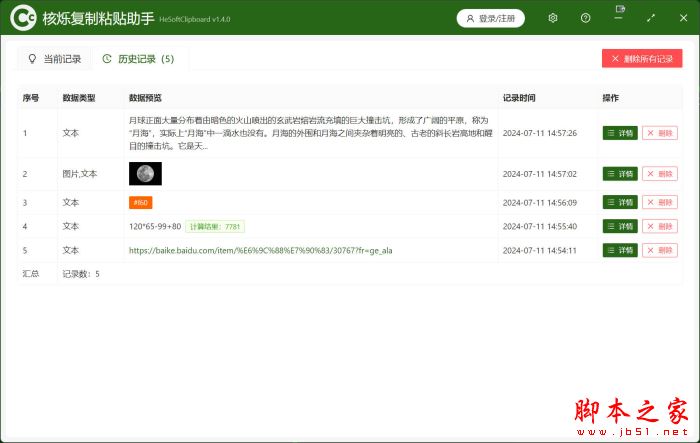The width and height of the screenshot is (700, 443).
Task: Click the 计算结果: 7781 result tag
Action: (x=215, y=226)
